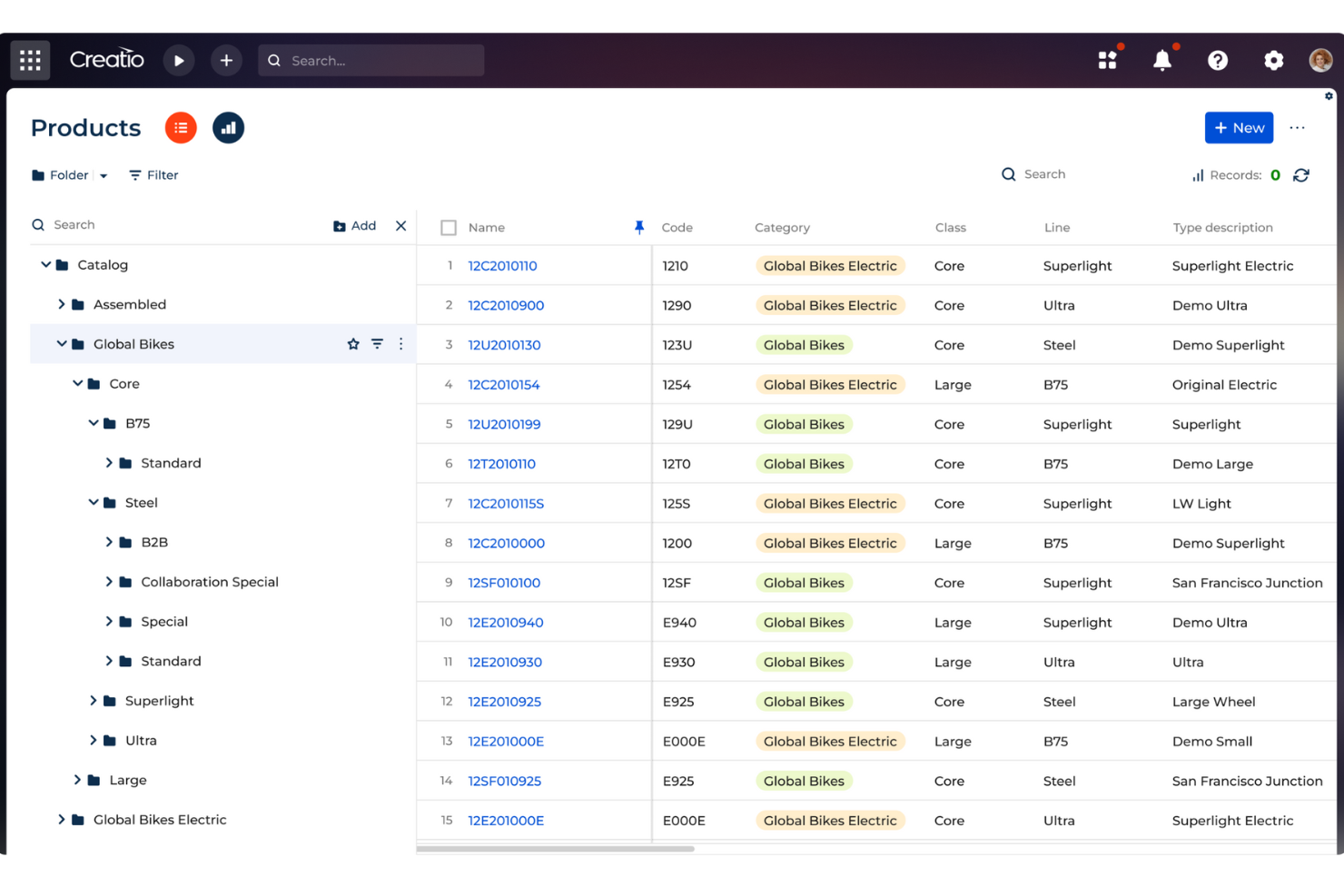Open the Marketplace apps icon

pos(1108,60)
